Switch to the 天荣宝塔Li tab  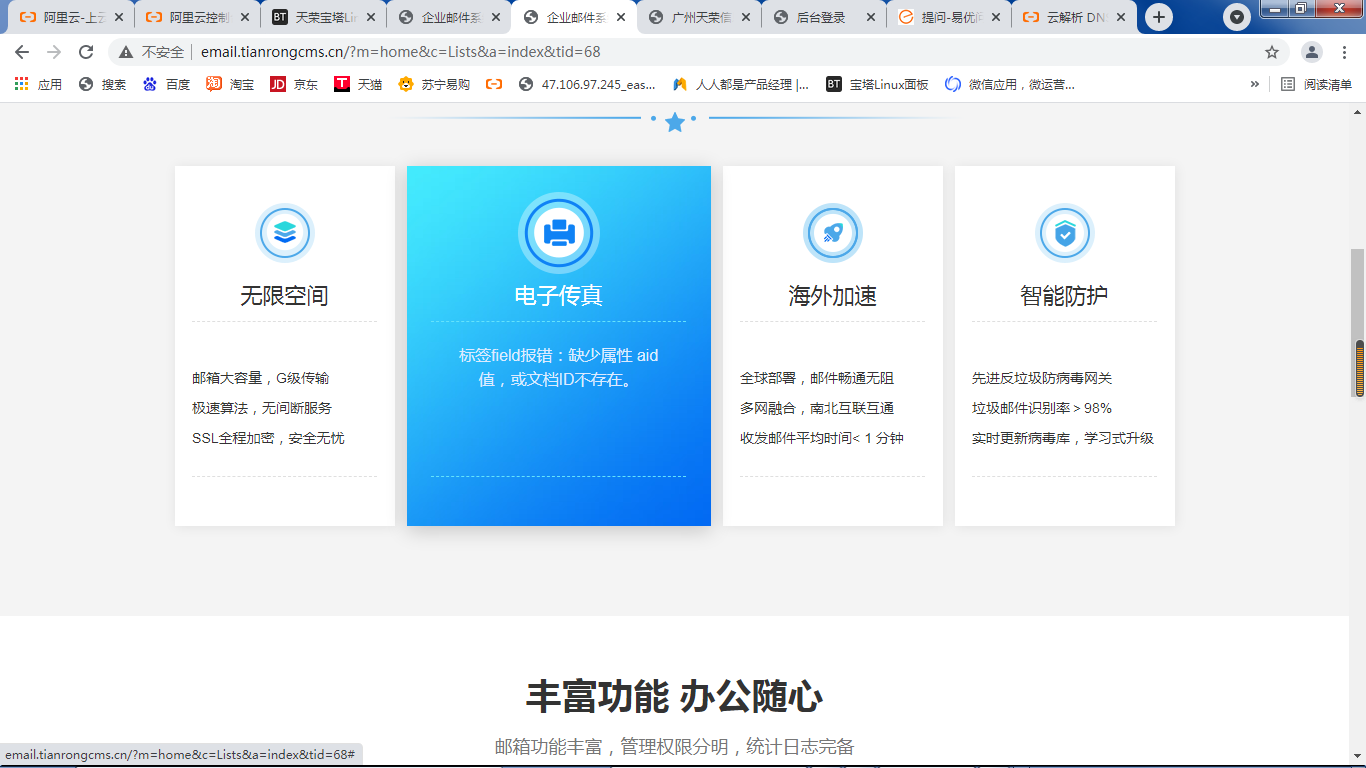tap(322, 17)
